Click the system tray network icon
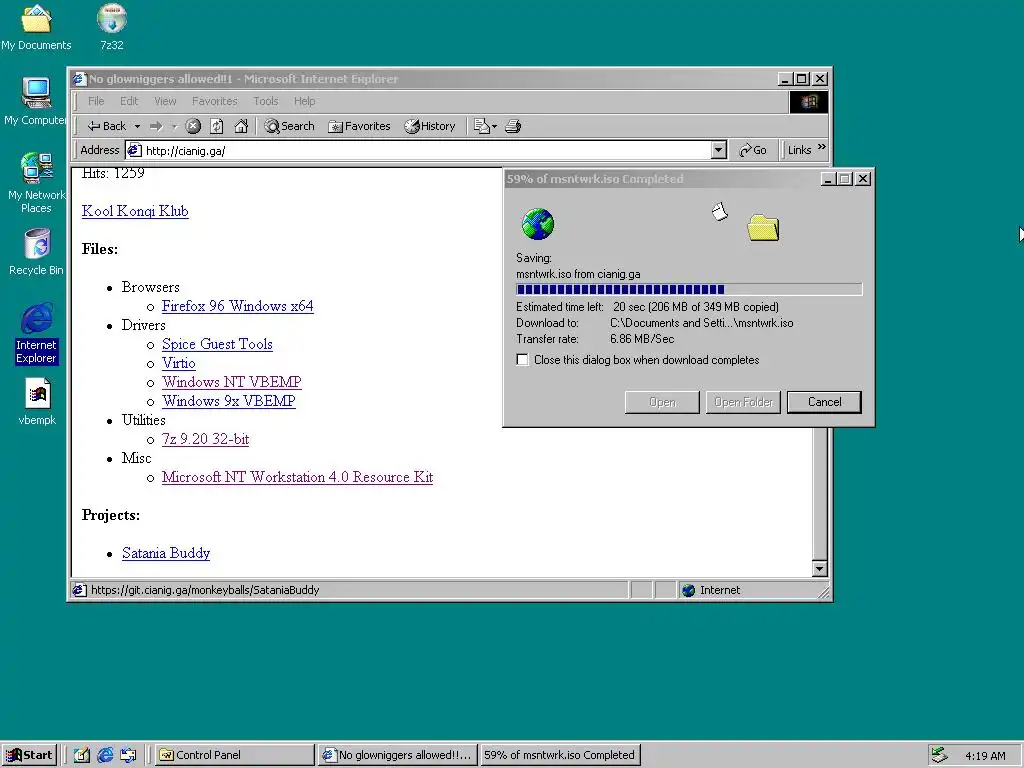Image resolution: width=1024 pixels, height=768 pixels. (x=939, y=755)
